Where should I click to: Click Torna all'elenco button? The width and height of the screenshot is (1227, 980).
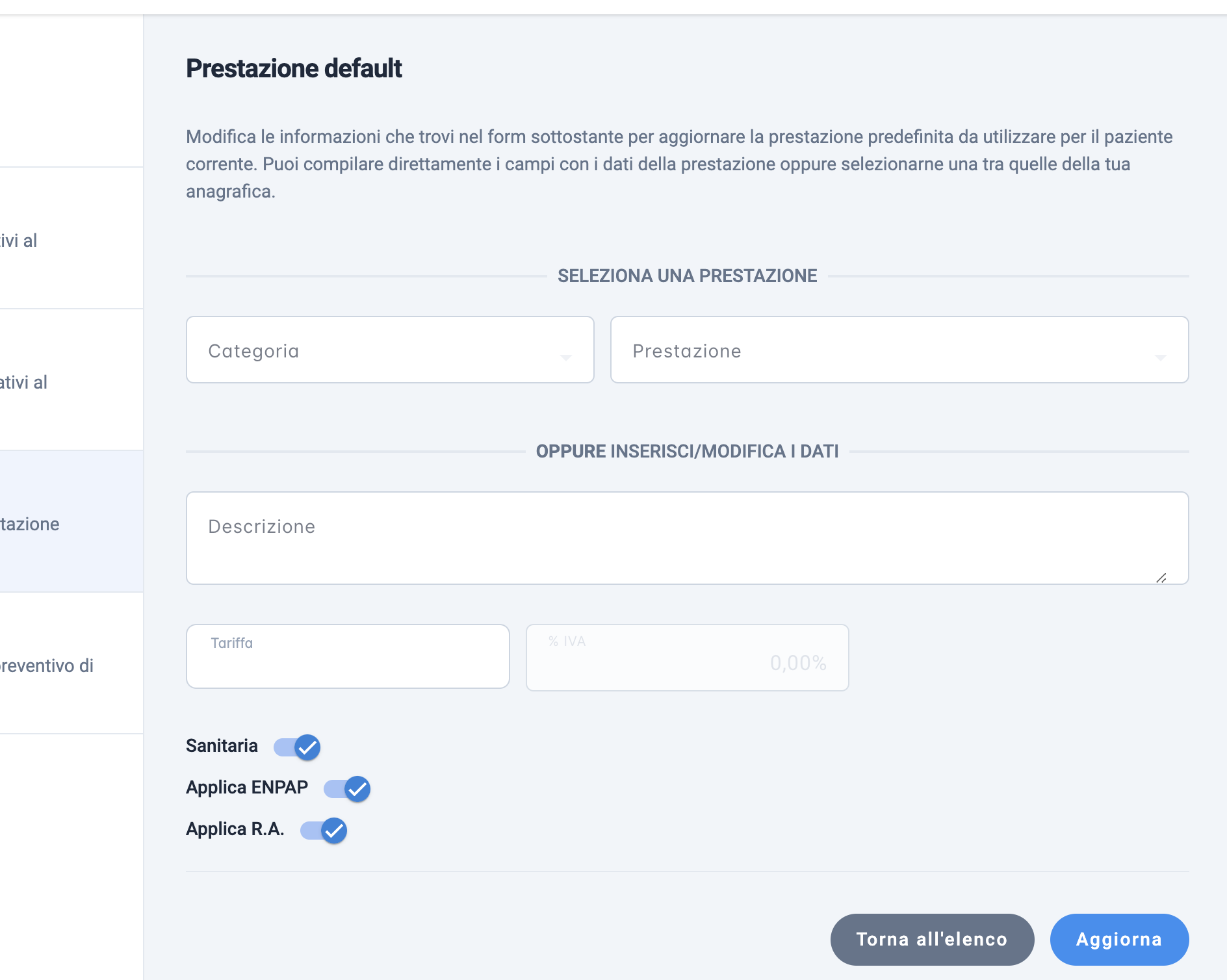click(932, 939)
